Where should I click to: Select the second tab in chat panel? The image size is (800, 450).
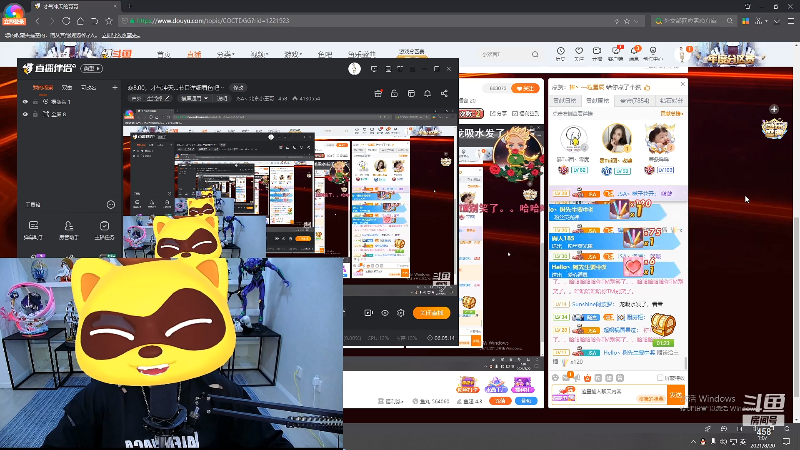[597, 101]
